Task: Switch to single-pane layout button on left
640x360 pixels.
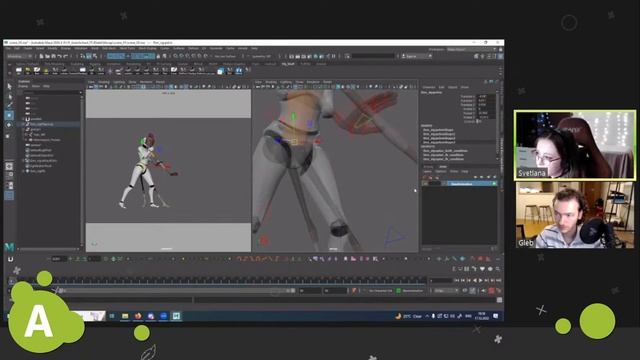Action: coord(9,166)
